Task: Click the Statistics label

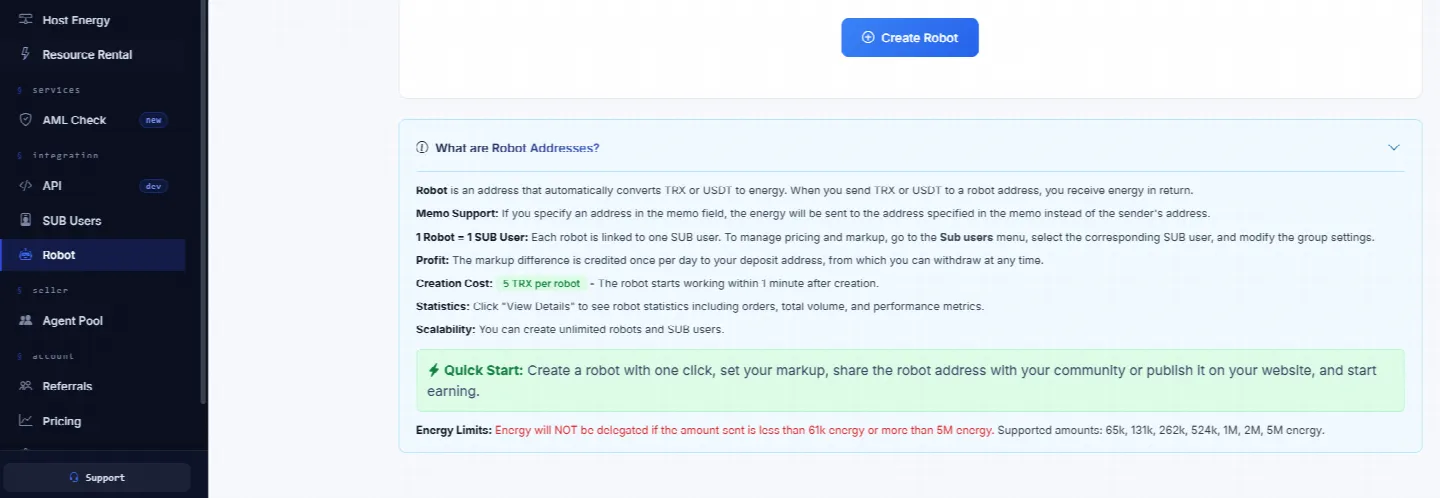Action: click(443, 306)
